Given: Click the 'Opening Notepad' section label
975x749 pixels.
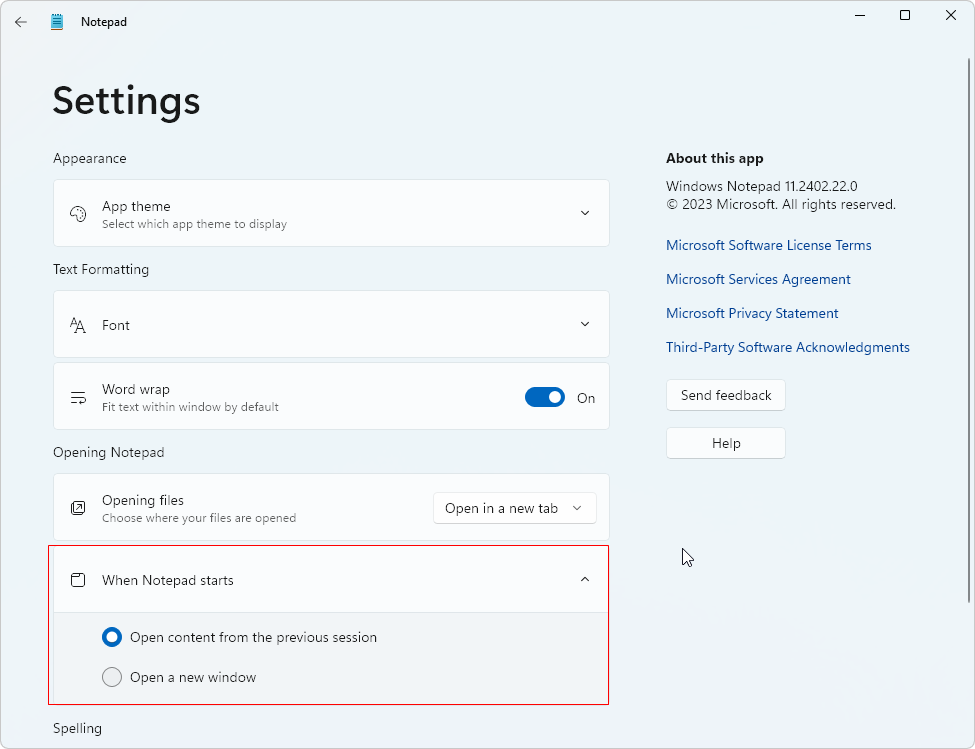Looking at the screenshot, I should tap(109, 453).
